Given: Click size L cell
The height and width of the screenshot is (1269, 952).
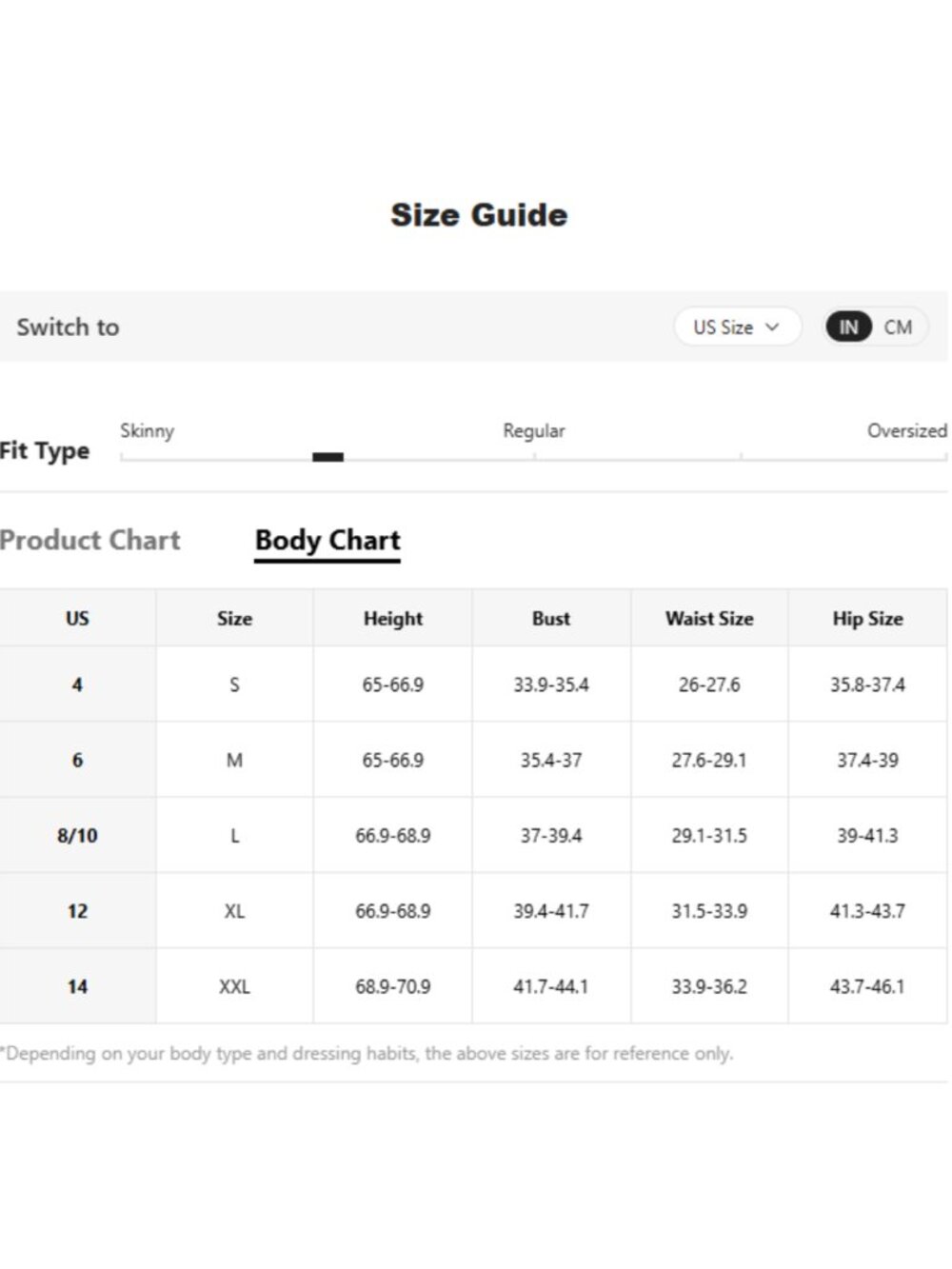Looking at the screenshot, I should [234, 835].
